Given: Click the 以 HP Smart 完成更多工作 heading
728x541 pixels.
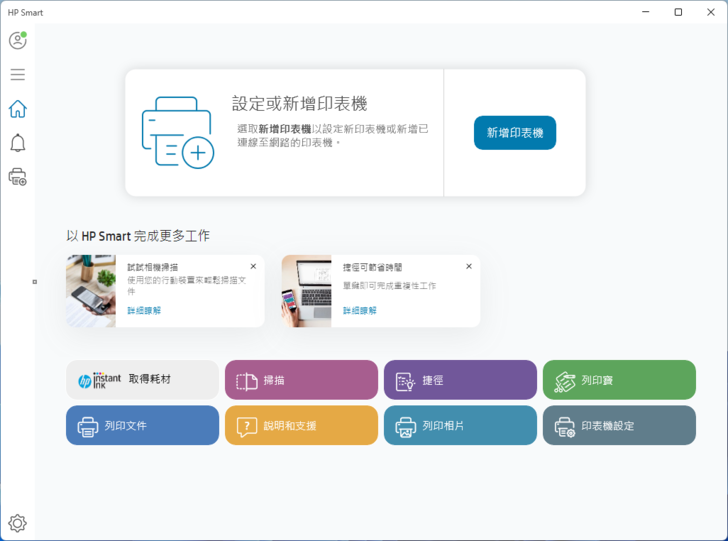Looking at the screenshot, I should click(x=138, y=236).
